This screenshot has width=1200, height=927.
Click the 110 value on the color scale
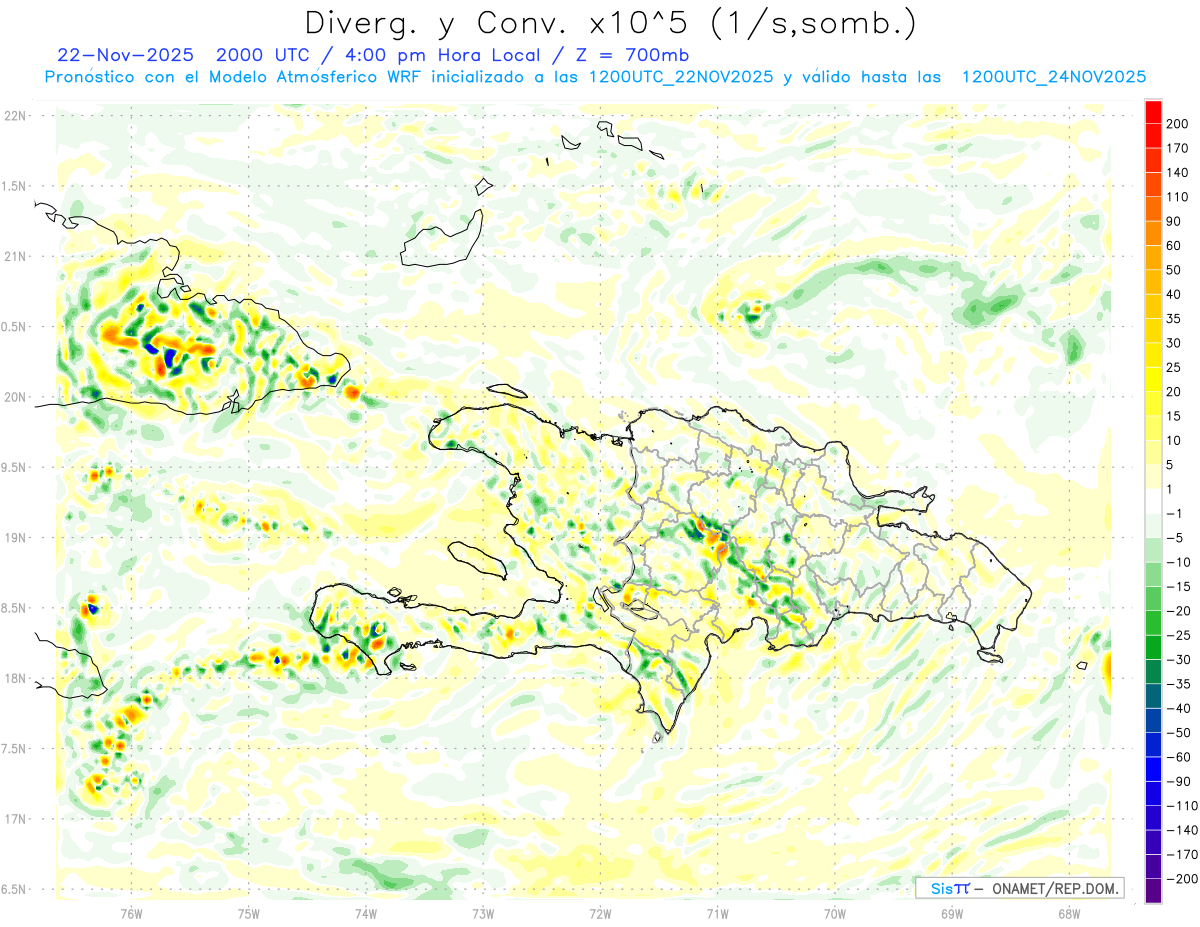pyautogui.click(x=1179, y=197)
